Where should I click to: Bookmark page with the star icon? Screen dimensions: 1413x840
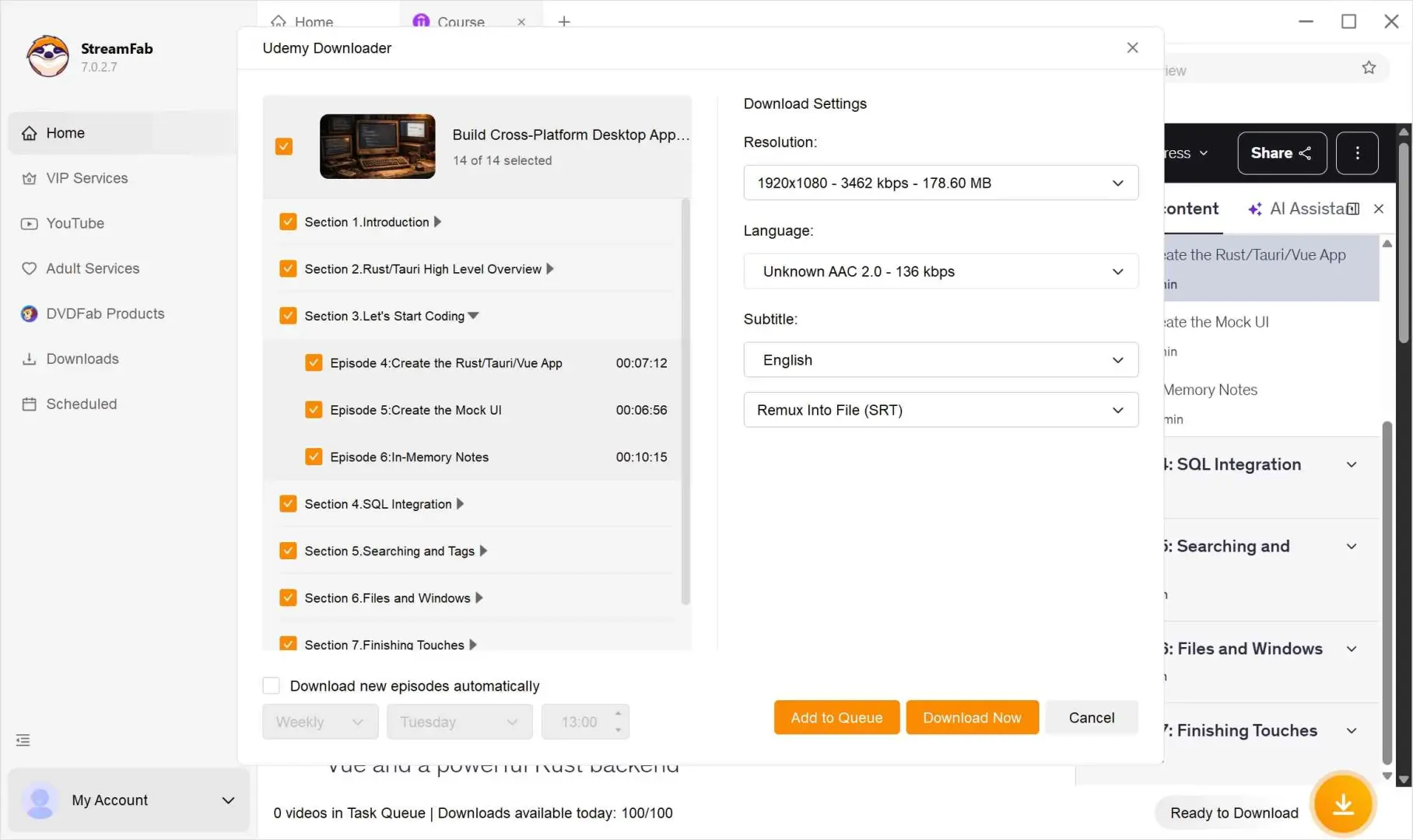click(x=1369, y=68)
